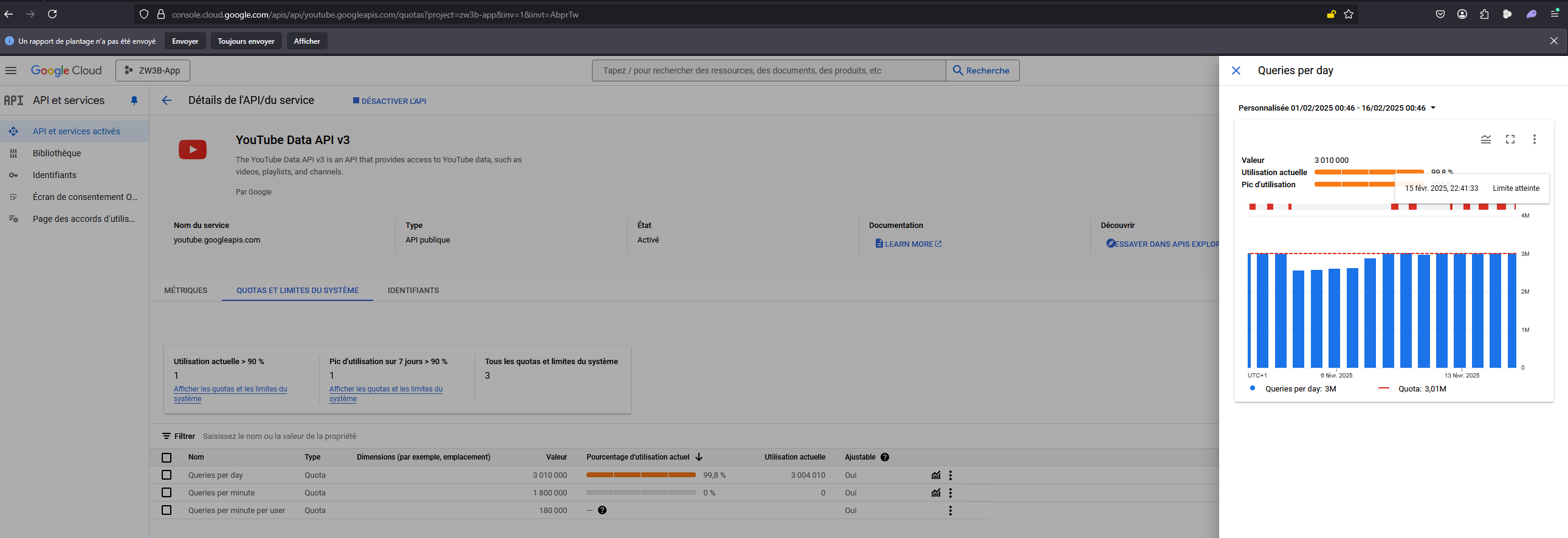Check the Queries per minute checkbox
Screen dimensions: 1568x538
(167, 493)
